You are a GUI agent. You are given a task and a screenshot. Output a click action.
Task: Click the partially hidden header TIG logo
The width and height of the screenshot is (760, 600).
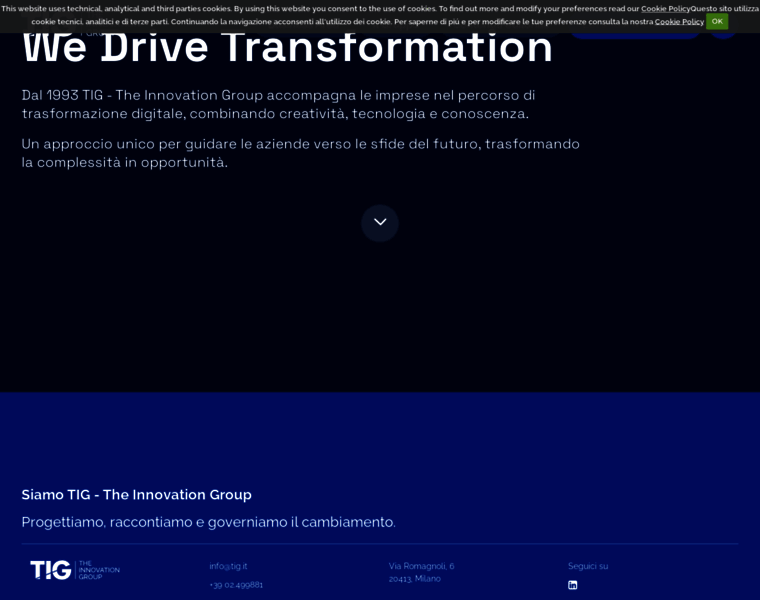tap(60, 34)
